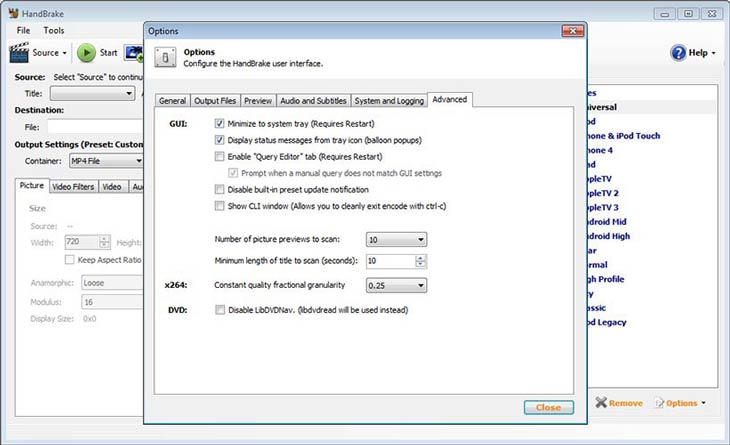This screenshot has width=730, height=445.
Task: Open the Anamorphic Loose dropdown
Action: (x=112, y=283)
